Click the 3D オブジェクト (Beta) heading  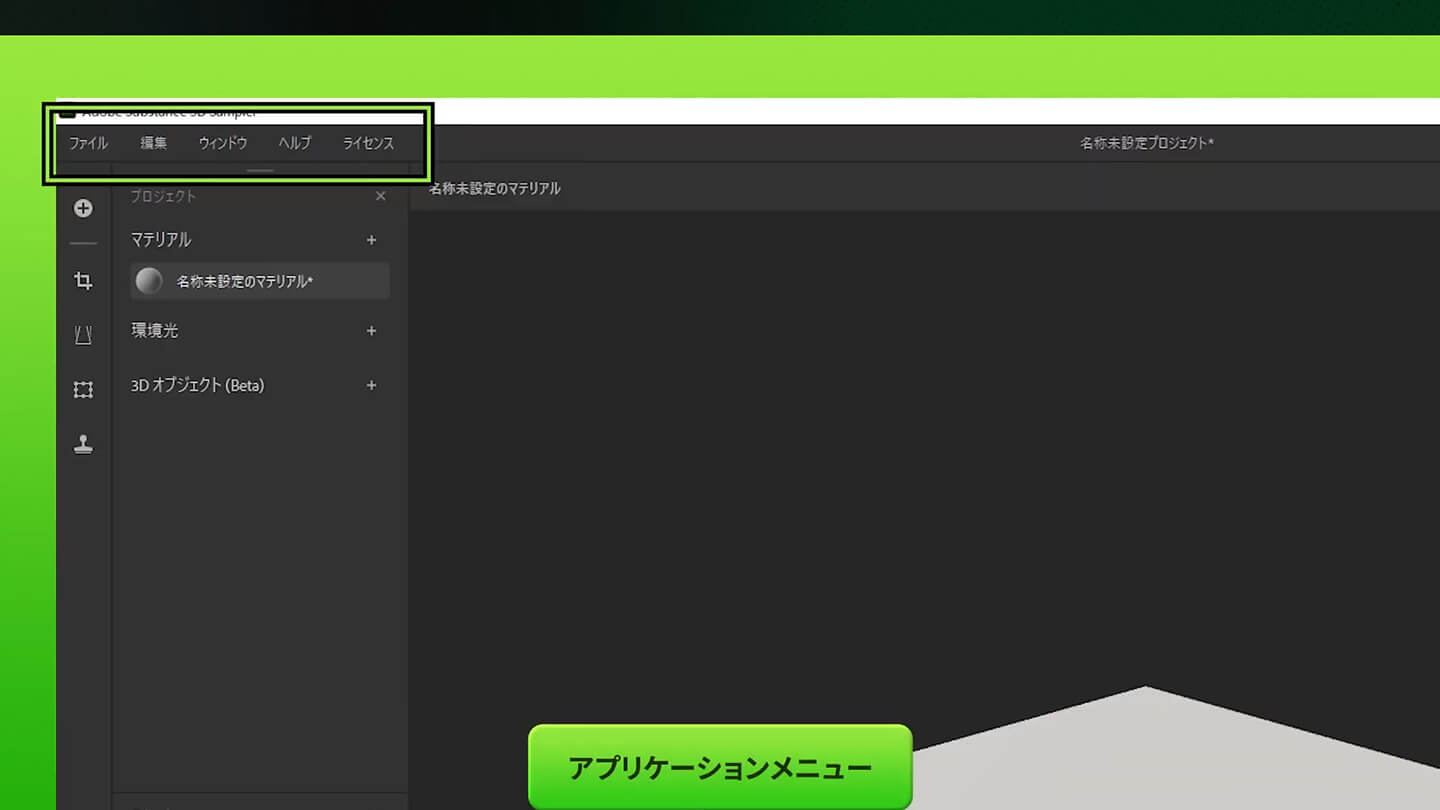coord(197,385)
